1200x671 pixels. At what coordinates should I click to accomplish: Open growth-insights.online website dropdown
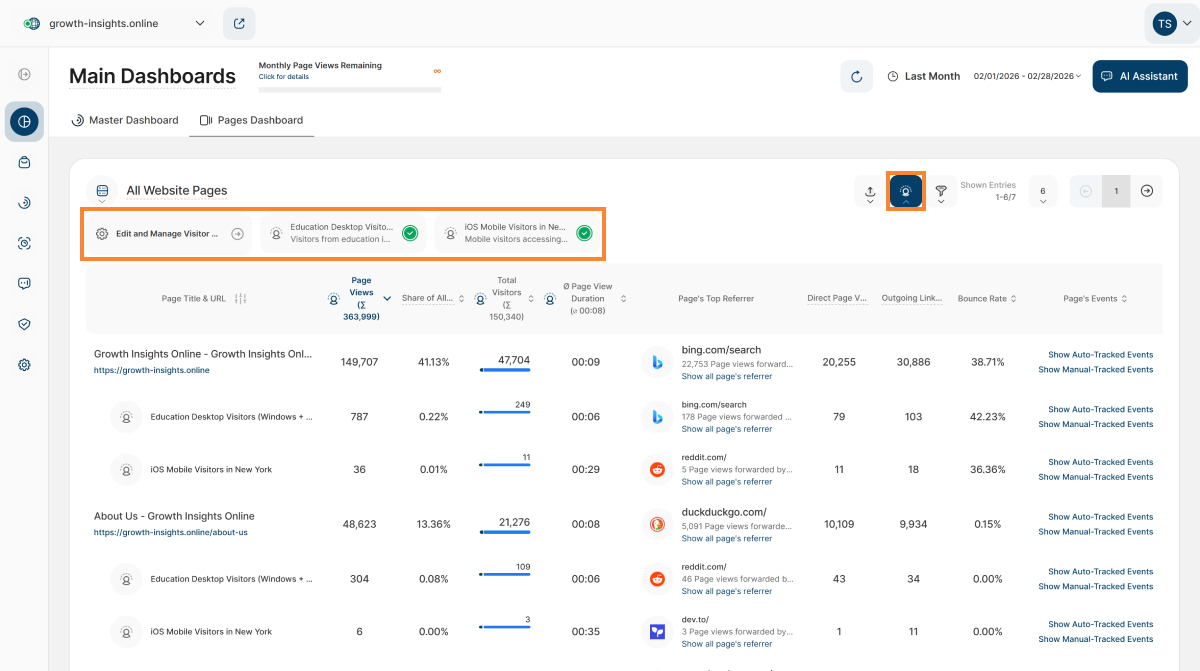point(115,23)
